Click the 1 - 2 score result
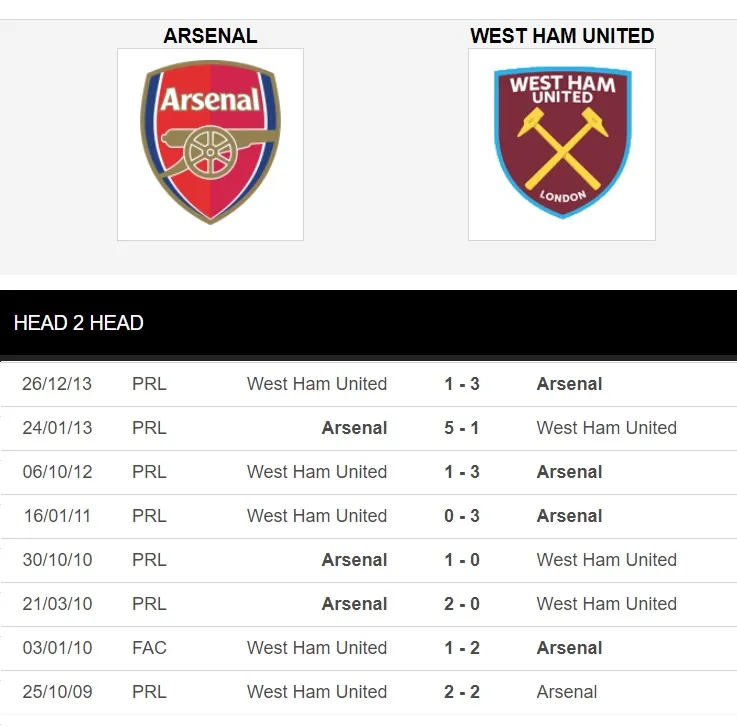Viewport: 737px width, 727px height. click(x=462, y=648)
